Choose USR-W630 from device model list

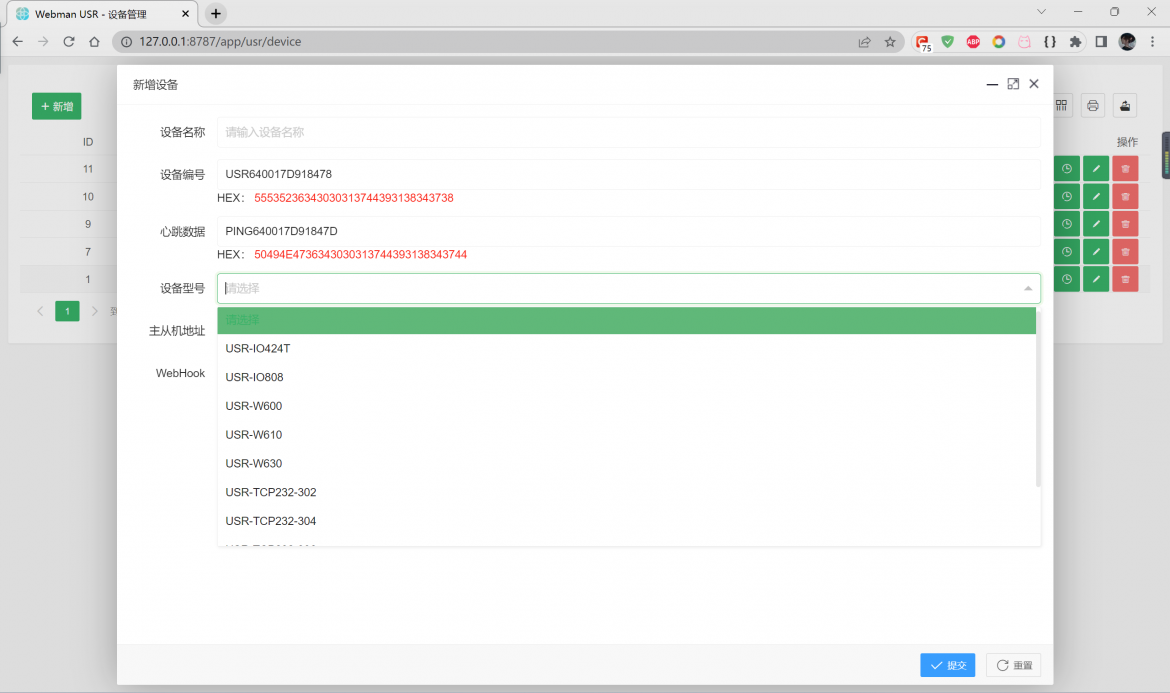(x=626, y=463)
